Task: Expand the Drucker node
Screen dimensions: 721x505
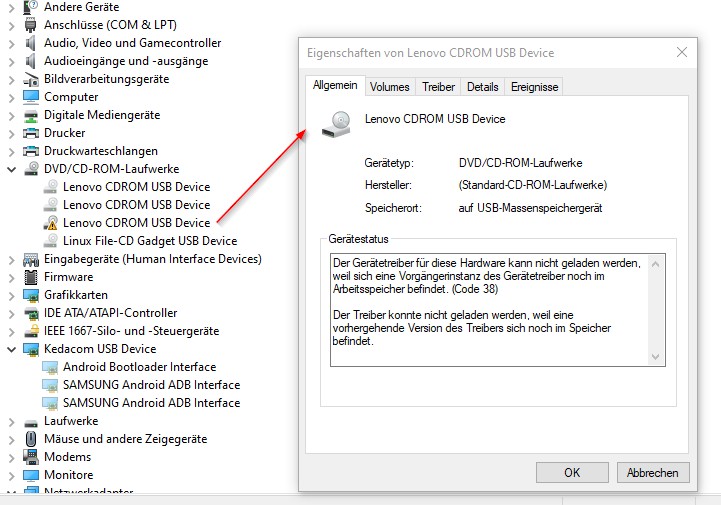Action: click(11, 133)
